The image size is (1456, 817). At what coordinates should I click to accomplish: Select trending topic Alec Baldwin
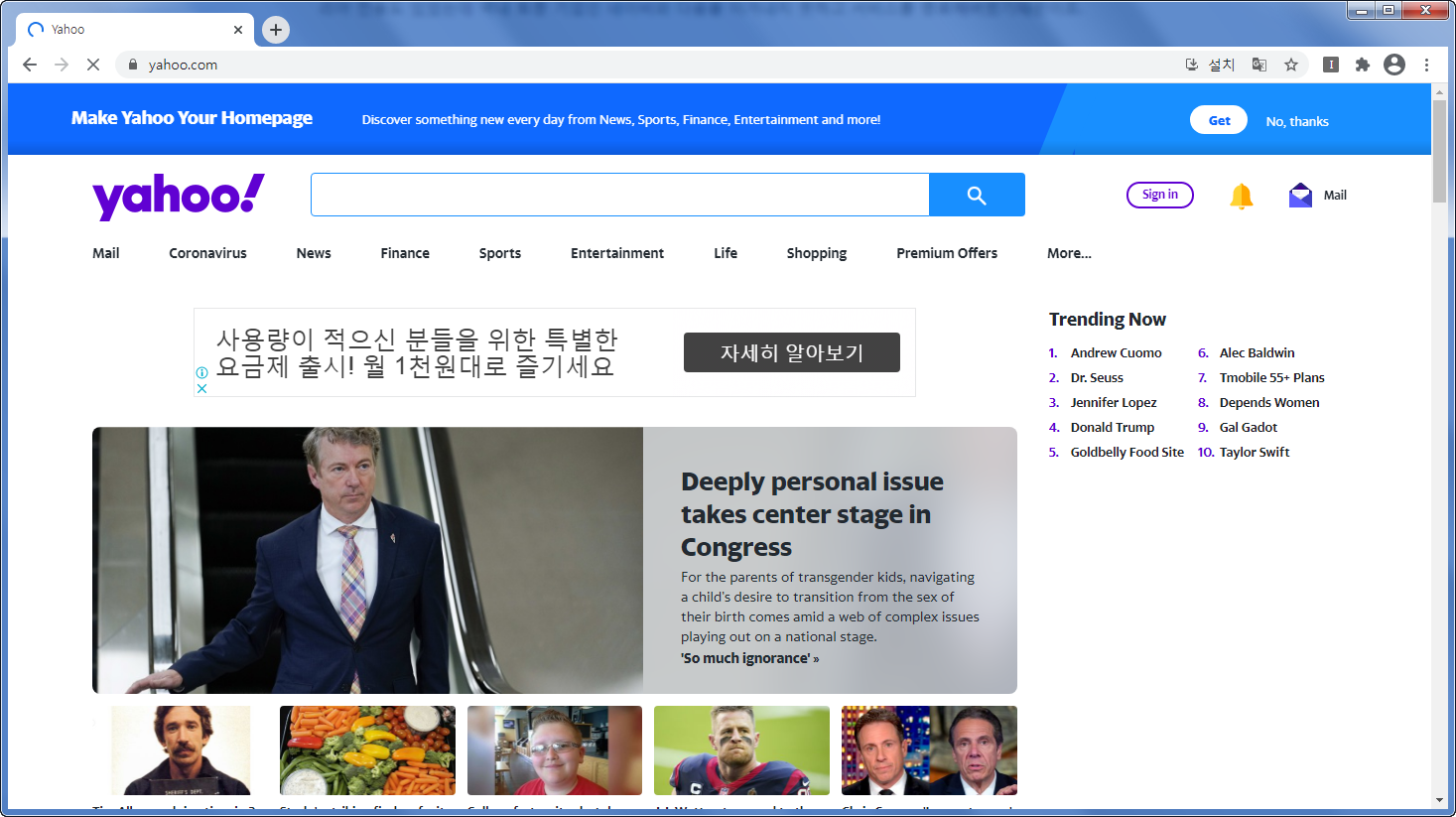point(1257,352)
